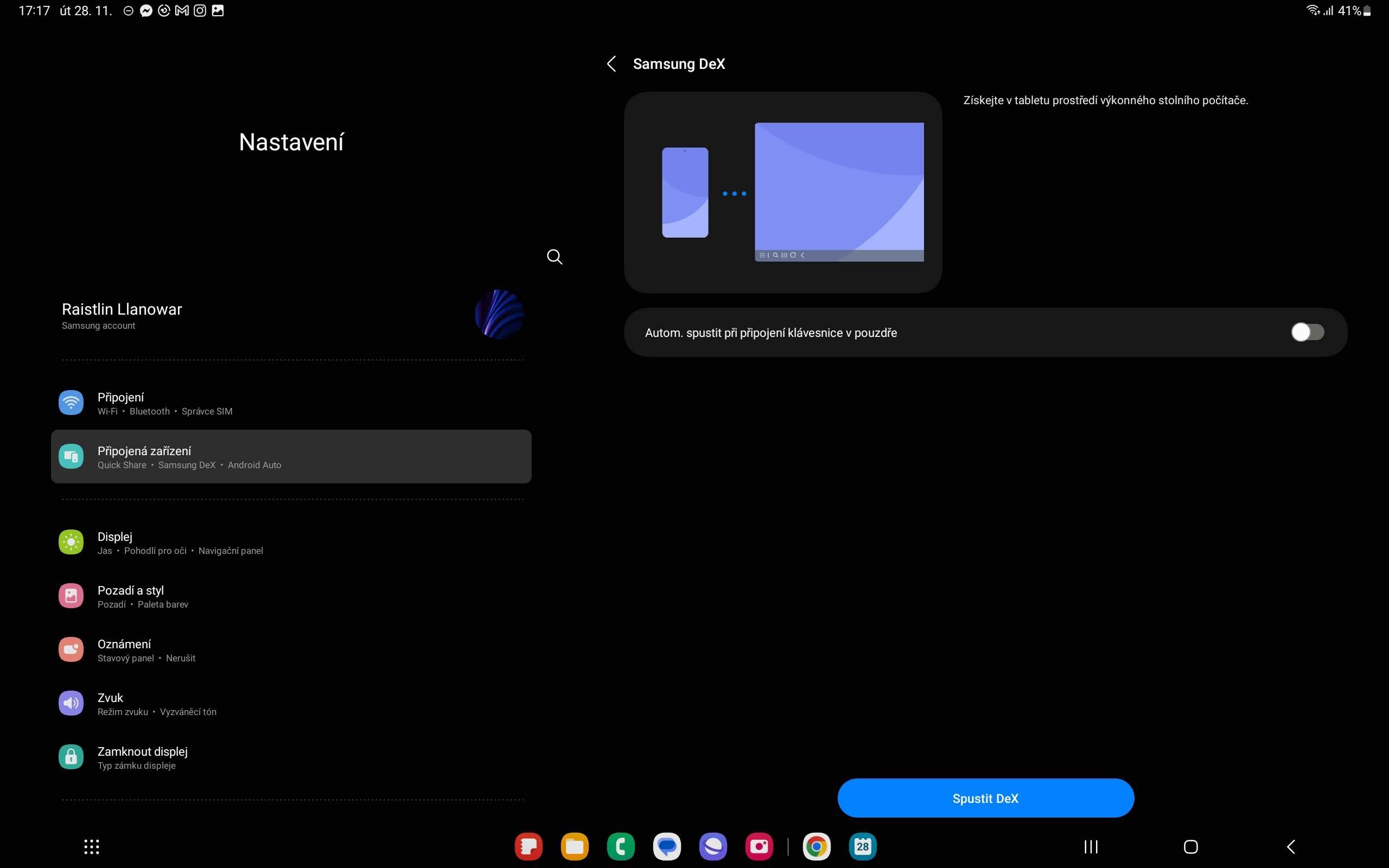The width and height of the screenshot is (1389, 868).
Task: Open Zamknout displej settings entry
Action: (x=291, y=757)
